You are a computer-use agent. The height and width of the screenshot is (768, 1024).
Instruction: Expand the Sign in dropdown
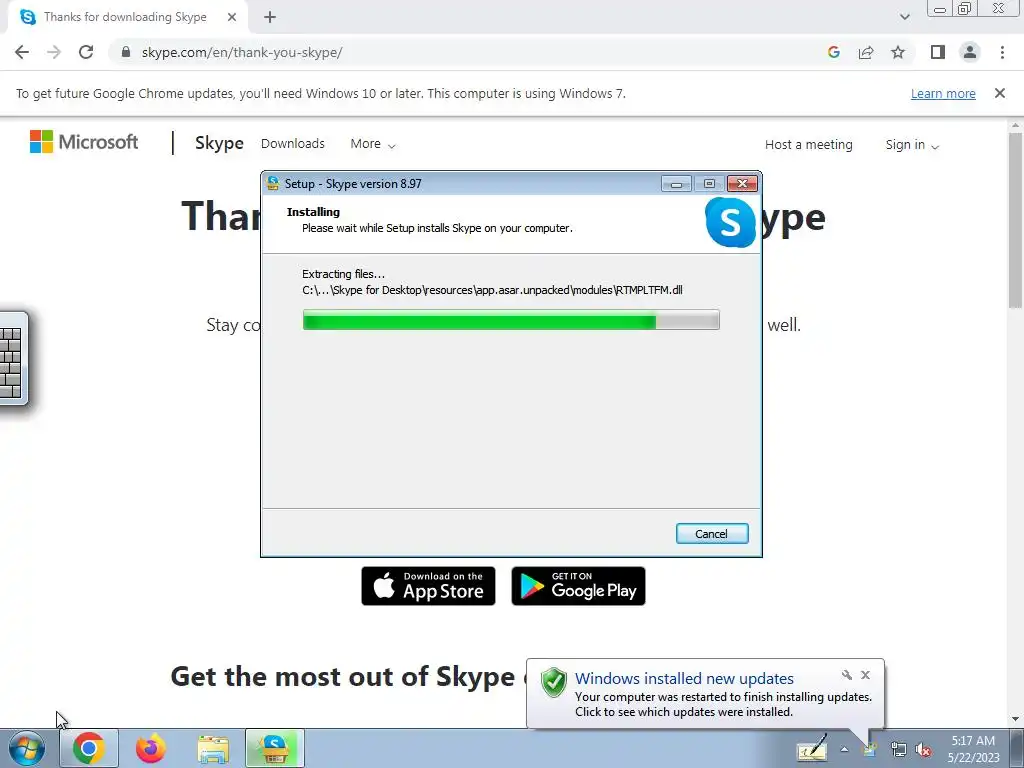click(912, 144)
